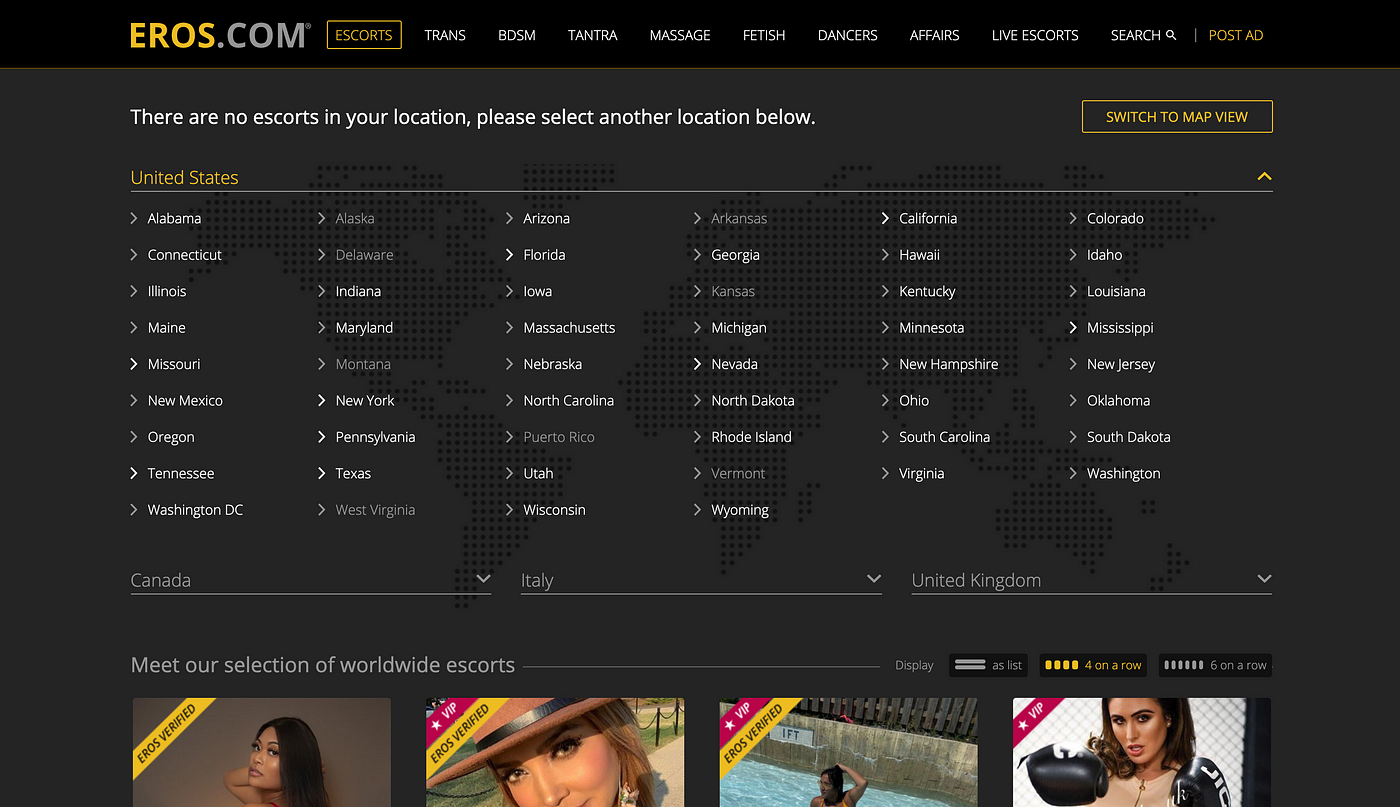Select Texas from the state list
The image size is (1400, 807).
(x=353, y=473)
